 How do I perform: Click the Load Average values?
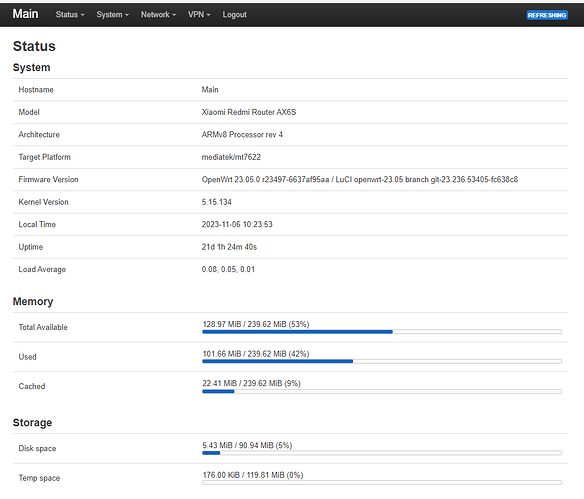point(228,269)
